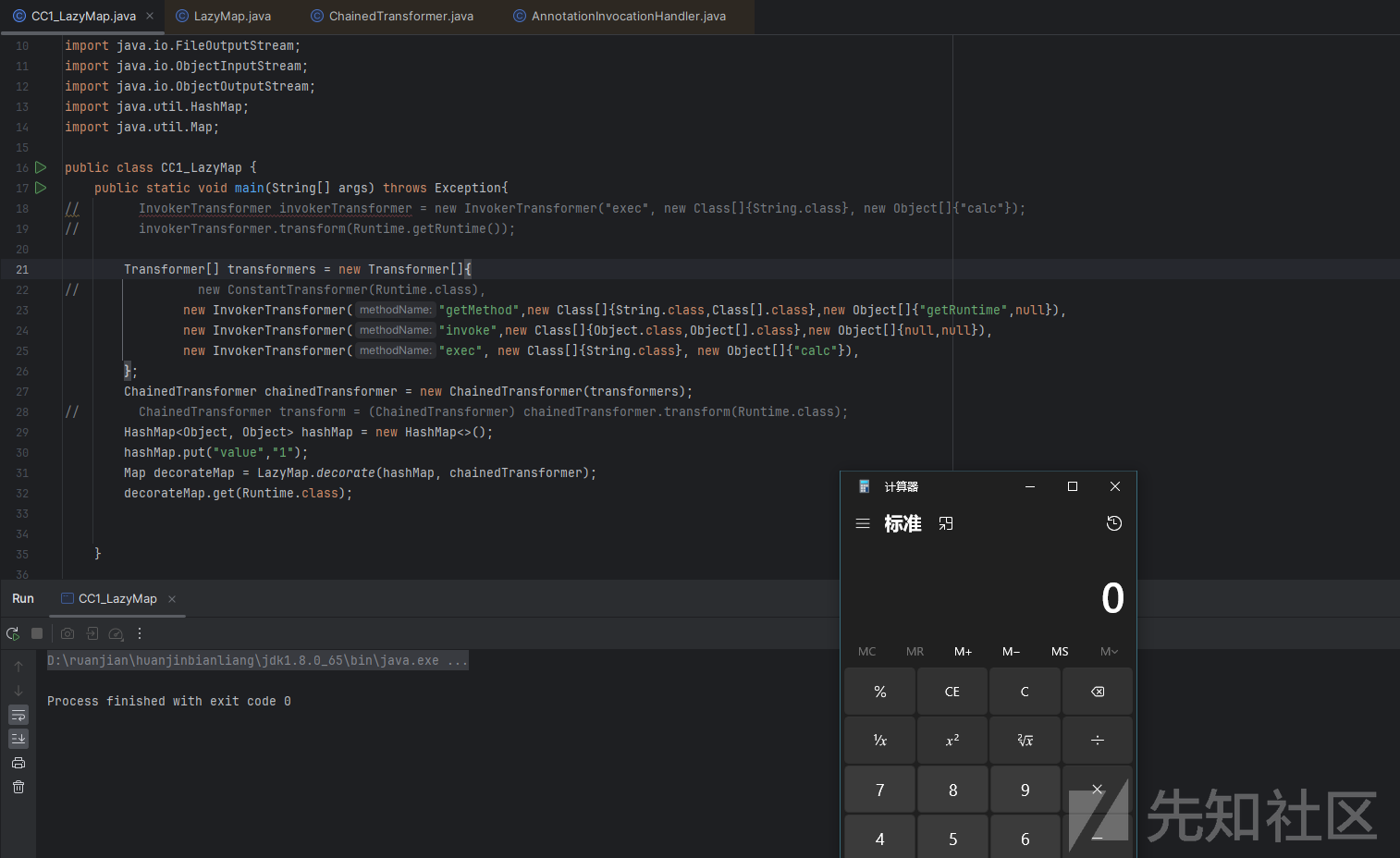Click the number 9 key
The height and width of the screenshot is (858, 1400).
(1025, 790)
